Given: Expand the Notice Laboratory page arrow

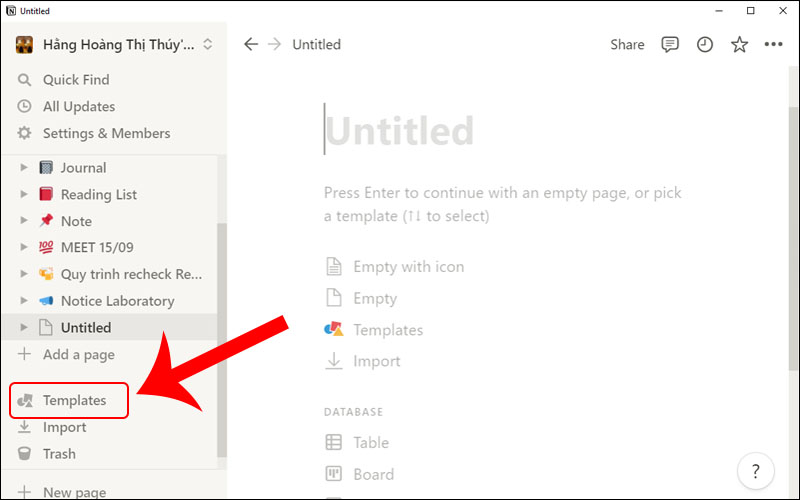Looking at the screenshot, I should coord(25,301).
